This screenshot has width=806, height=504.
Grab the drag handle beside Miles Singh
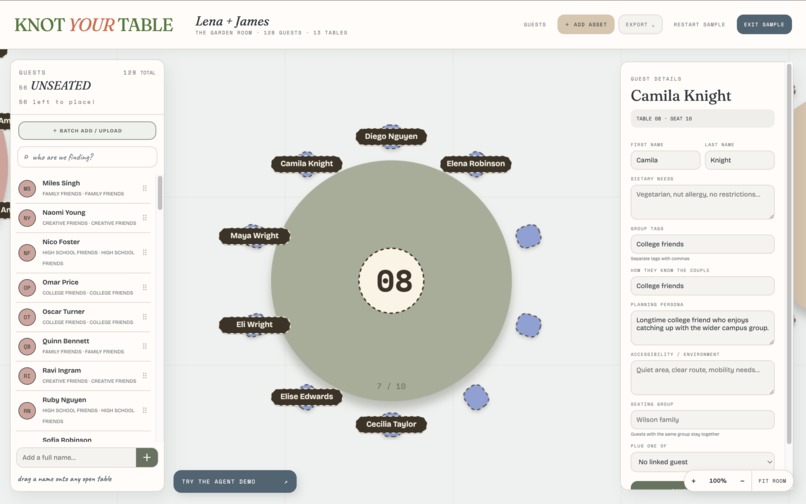144,188
